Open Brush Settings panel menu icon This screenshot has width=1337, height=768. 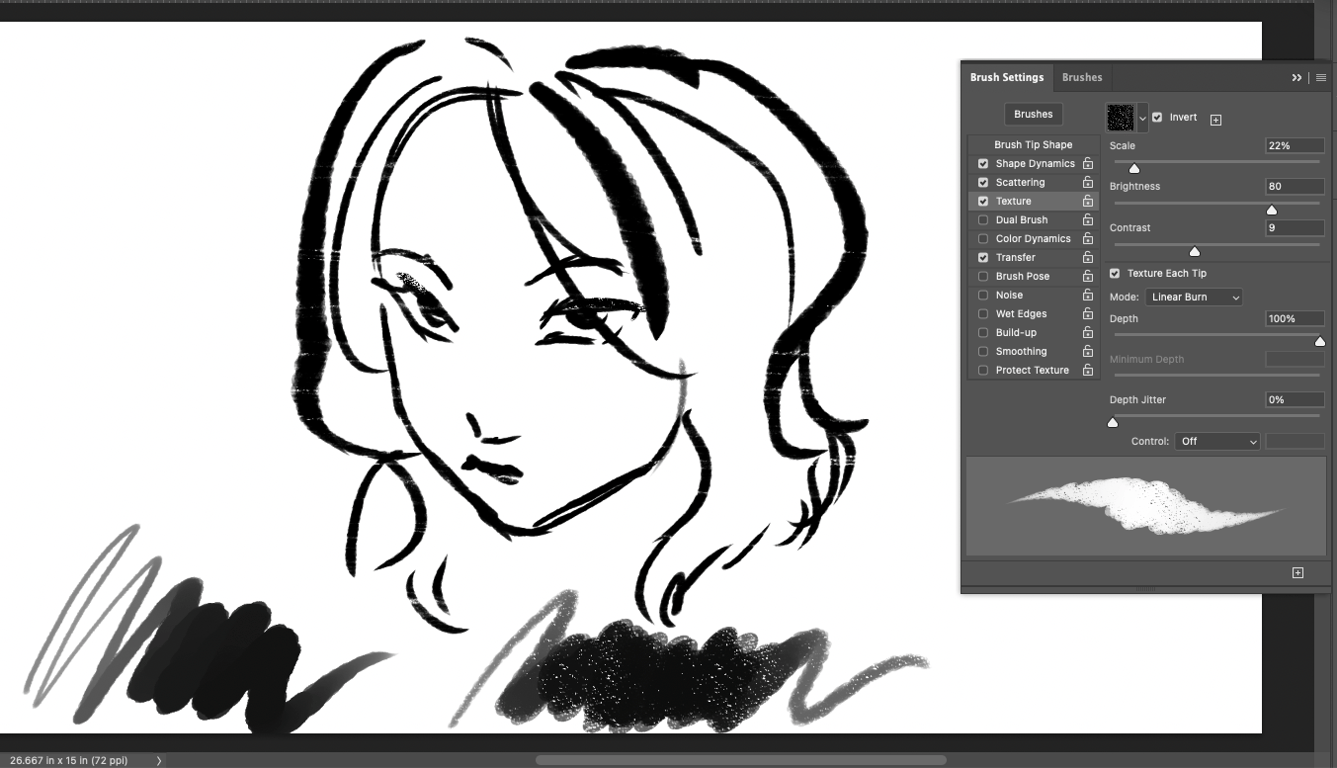pyautogui.click(x=1321, y=77)
